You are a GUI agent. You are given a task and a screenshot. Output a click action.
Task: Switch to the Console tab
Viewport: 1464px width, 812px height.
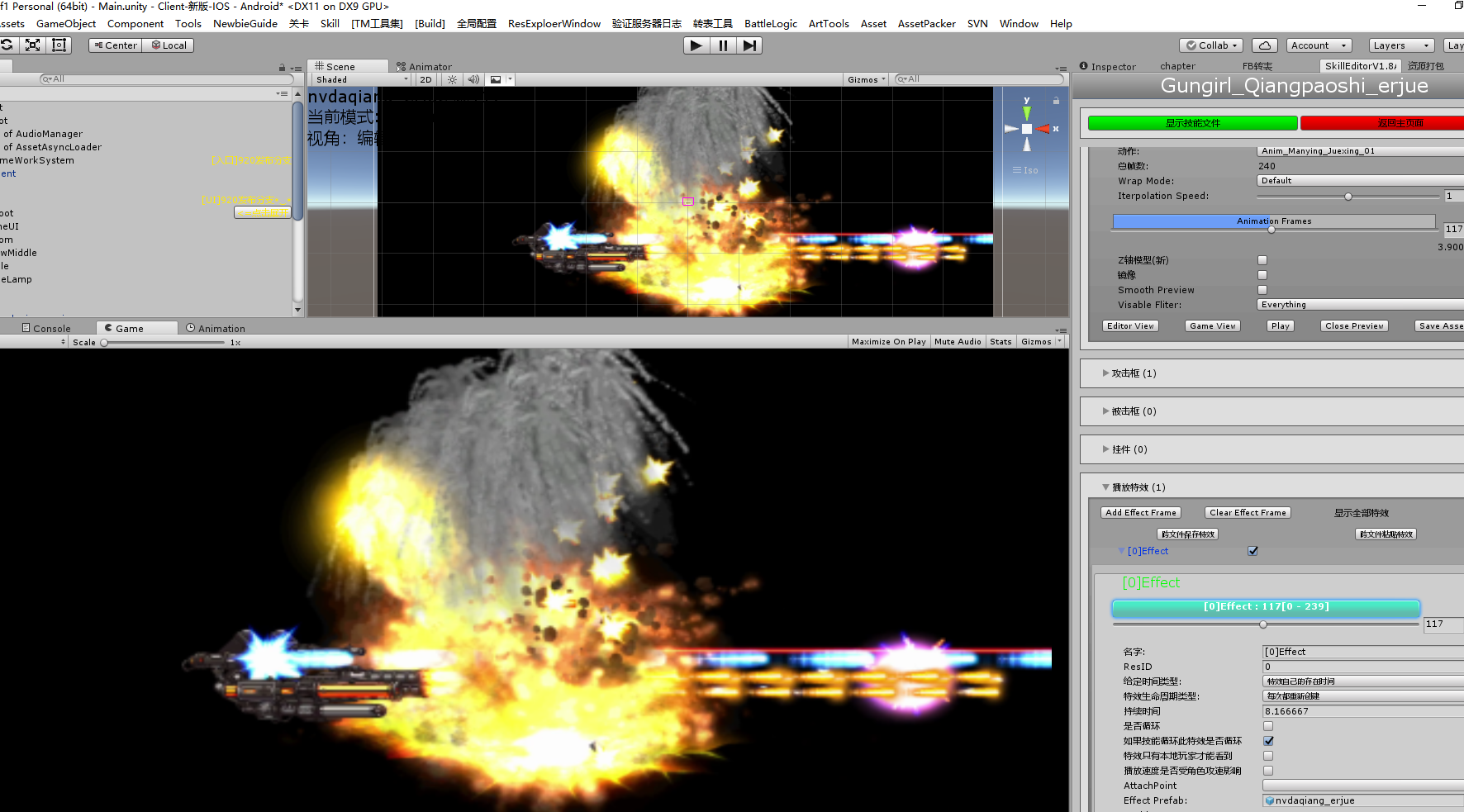point(46,328)
